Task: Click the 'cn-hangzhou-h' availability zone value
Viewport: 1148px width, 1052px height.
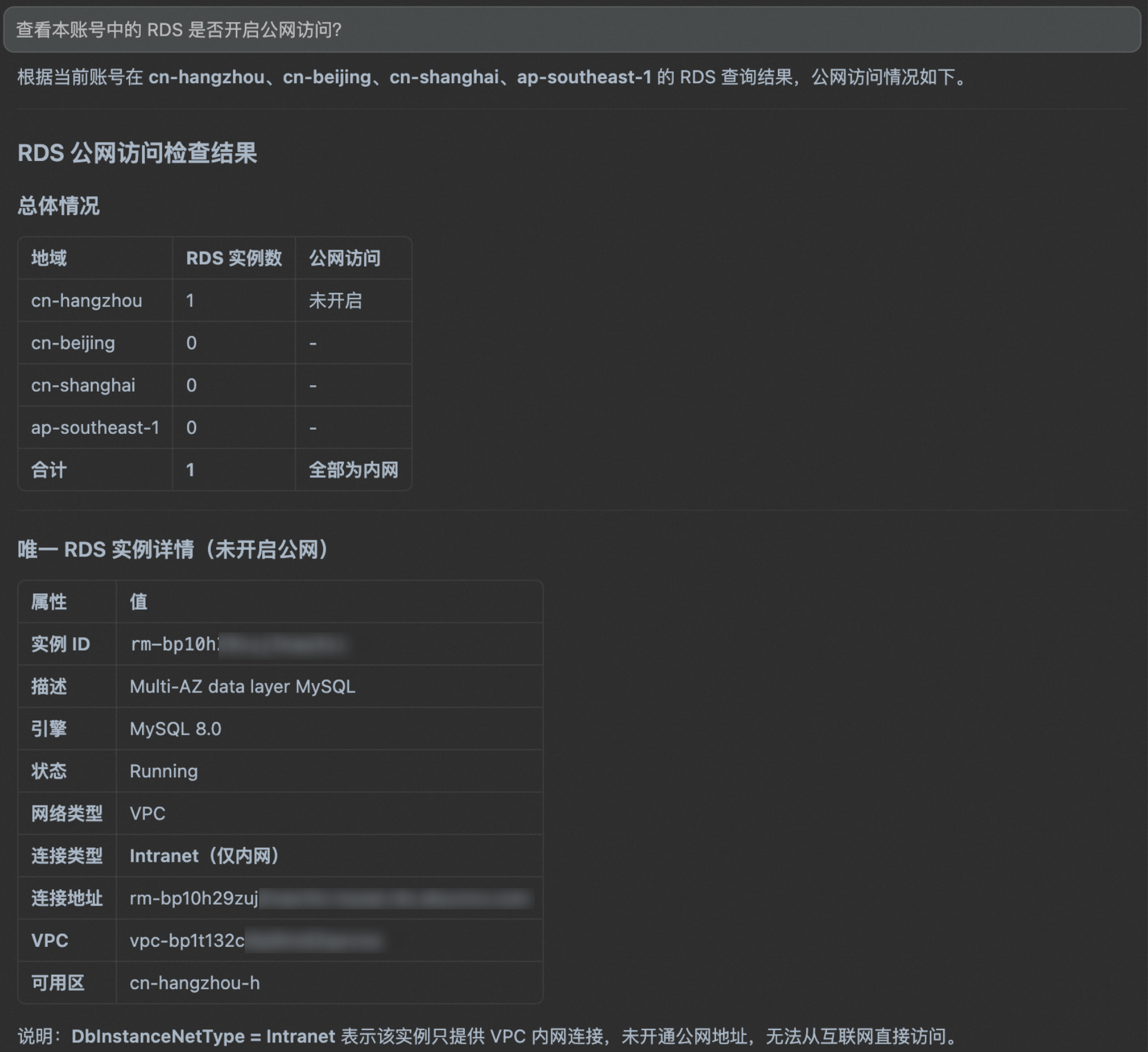Action: [x=194, y=983]
